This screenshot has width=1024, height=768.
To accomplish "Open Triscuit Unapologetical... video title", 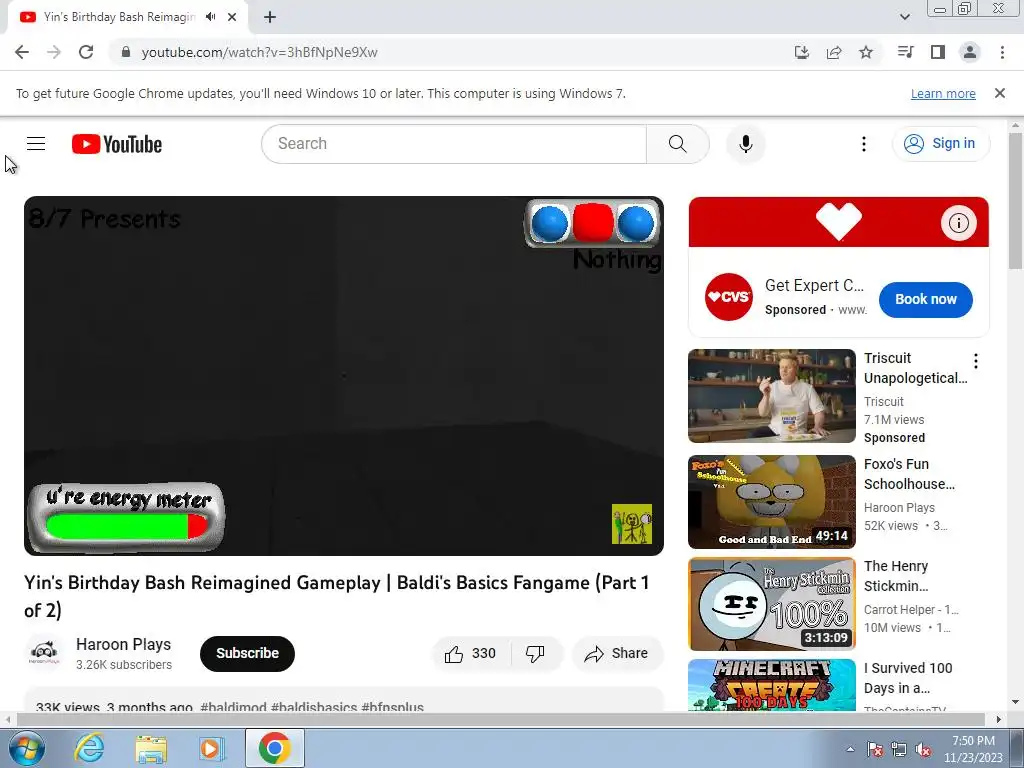I will click(915, 368).
